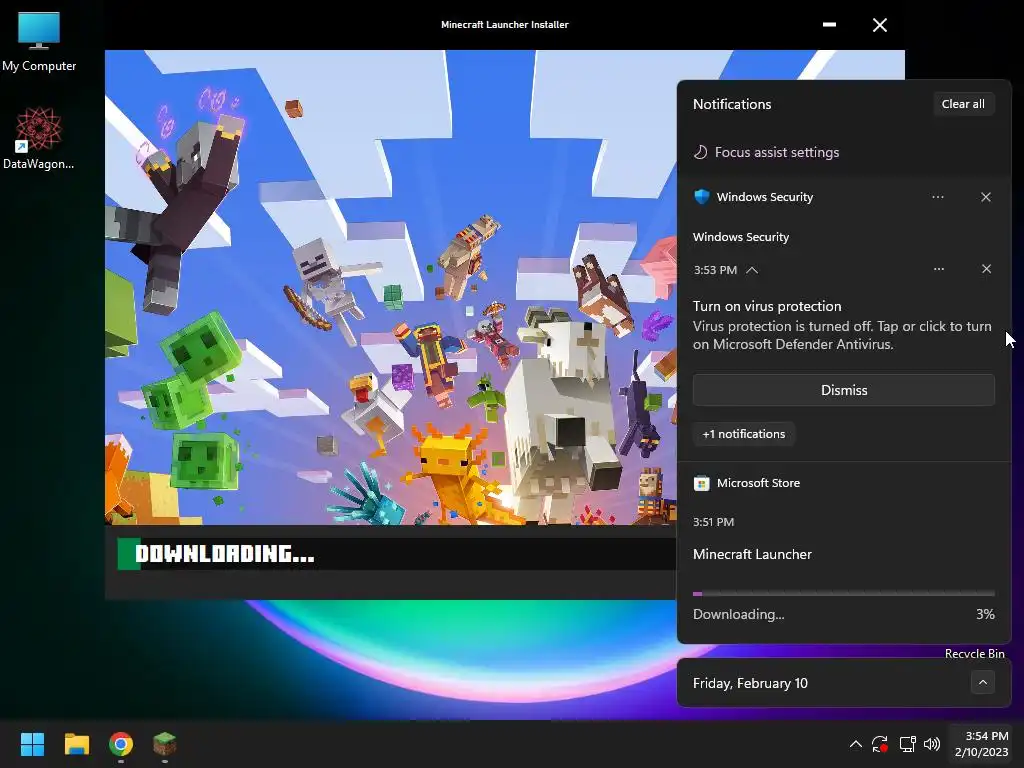
Task: Collapse the Friday, February 10 calendar chevron
Action: click(983, 682)
